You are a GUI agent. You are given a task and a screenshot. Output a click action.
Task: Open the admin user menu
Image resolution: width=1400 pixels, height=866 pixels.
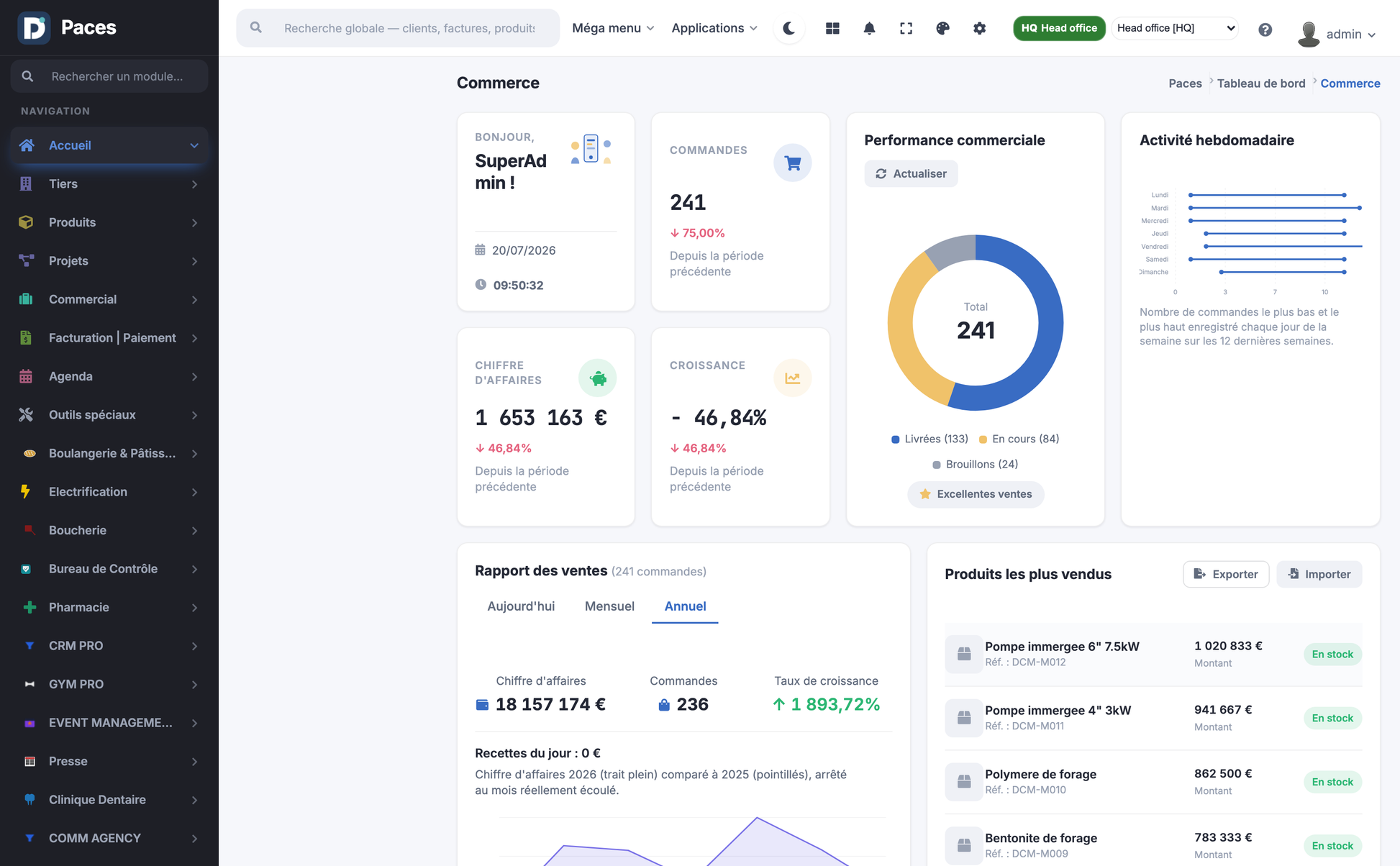pyautogui.click(x=1337, y=34)
